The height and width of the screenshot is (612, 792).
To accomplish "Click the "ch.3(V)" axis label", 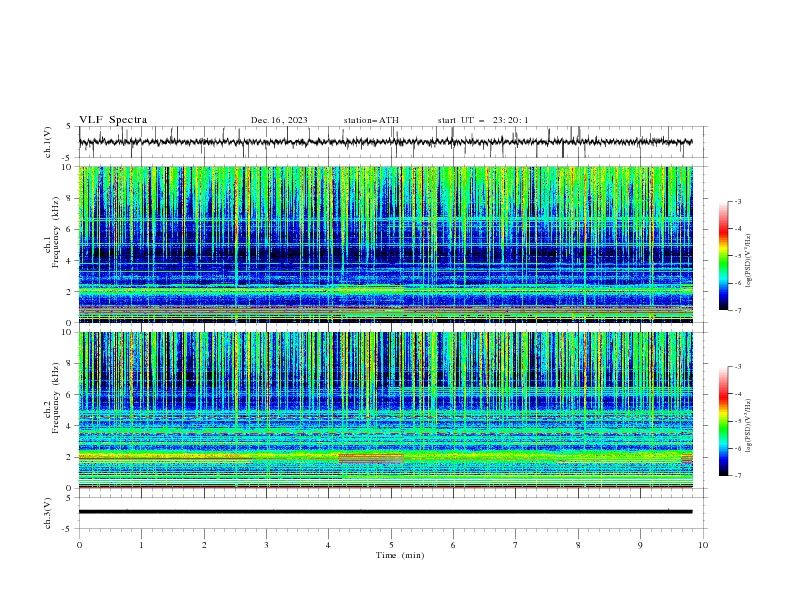I will click(48, 513).
